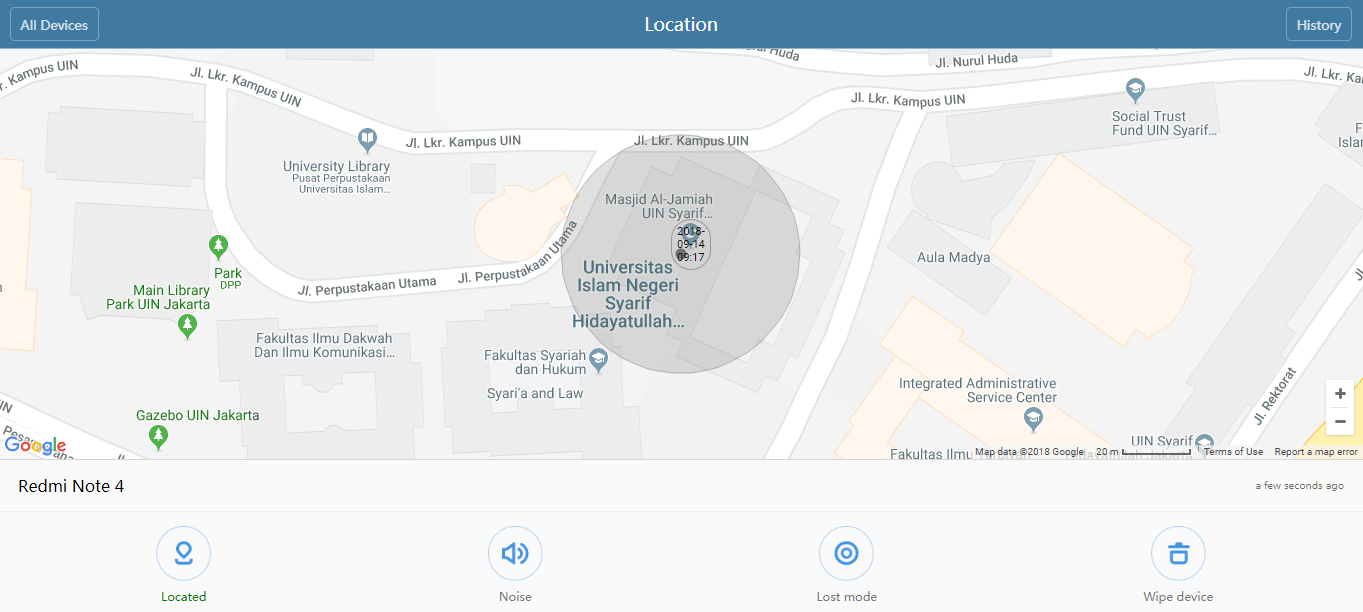1363x612 pixels.
Task: Click the Park DPP tree marker
Action: (218, 245)
